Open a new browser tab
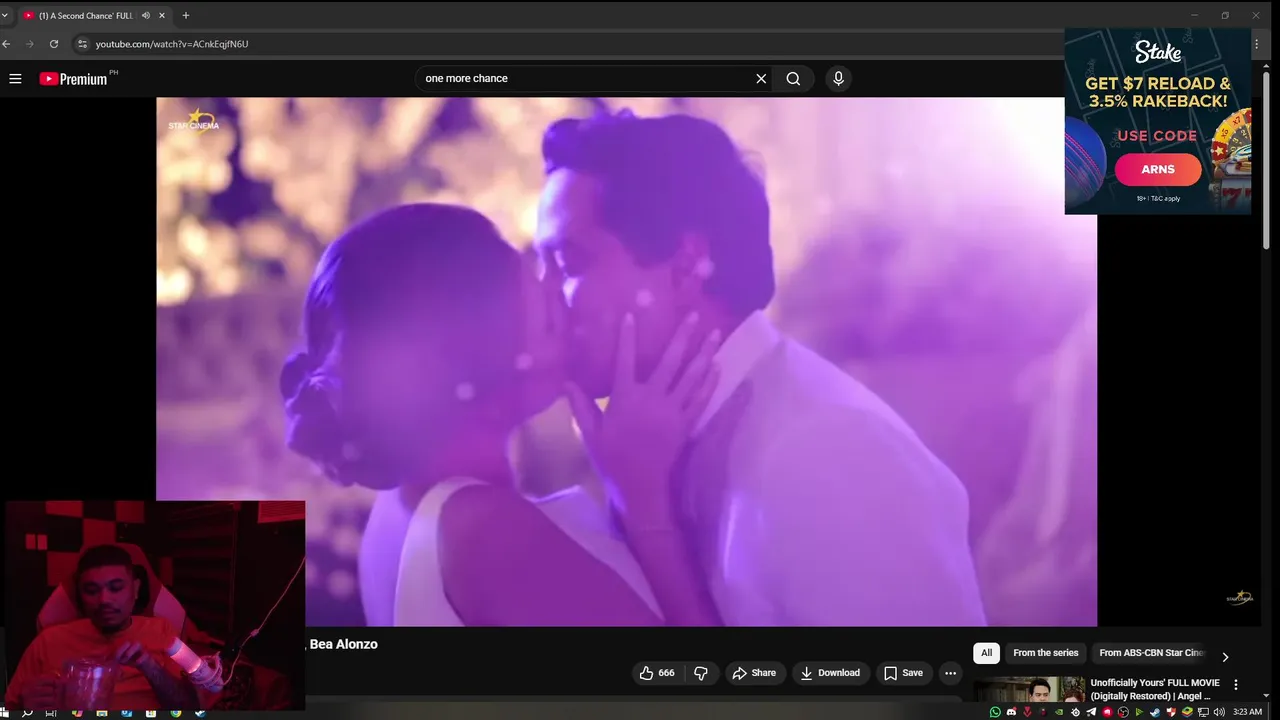1280x720 pixels. tap(185, 15)
